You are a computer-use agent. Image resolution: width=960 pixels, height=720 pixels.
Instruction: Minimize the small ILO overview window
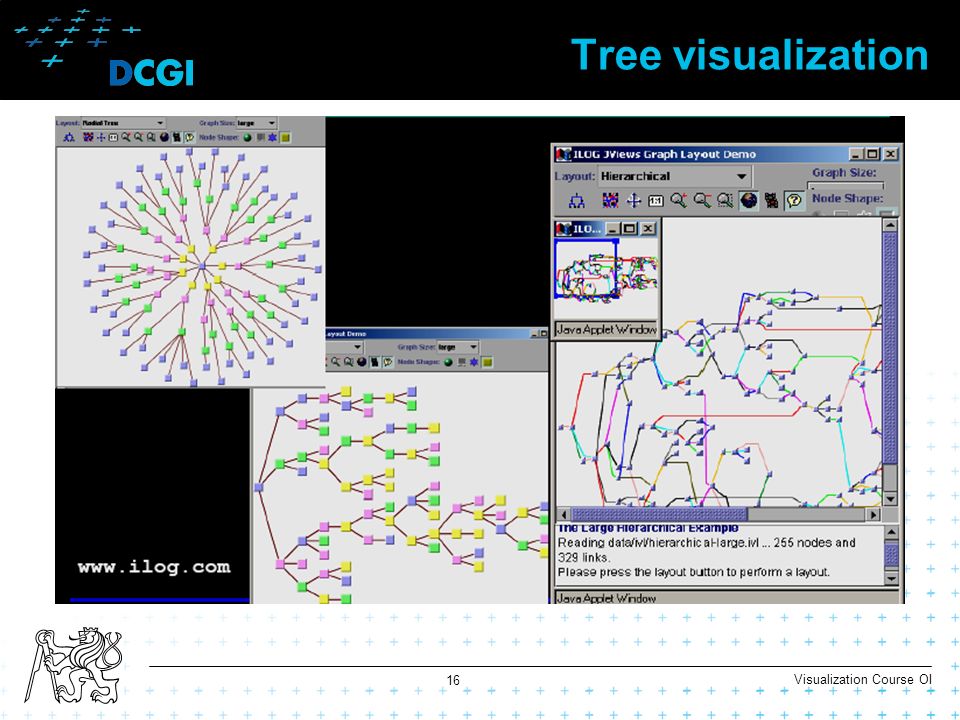612,228
